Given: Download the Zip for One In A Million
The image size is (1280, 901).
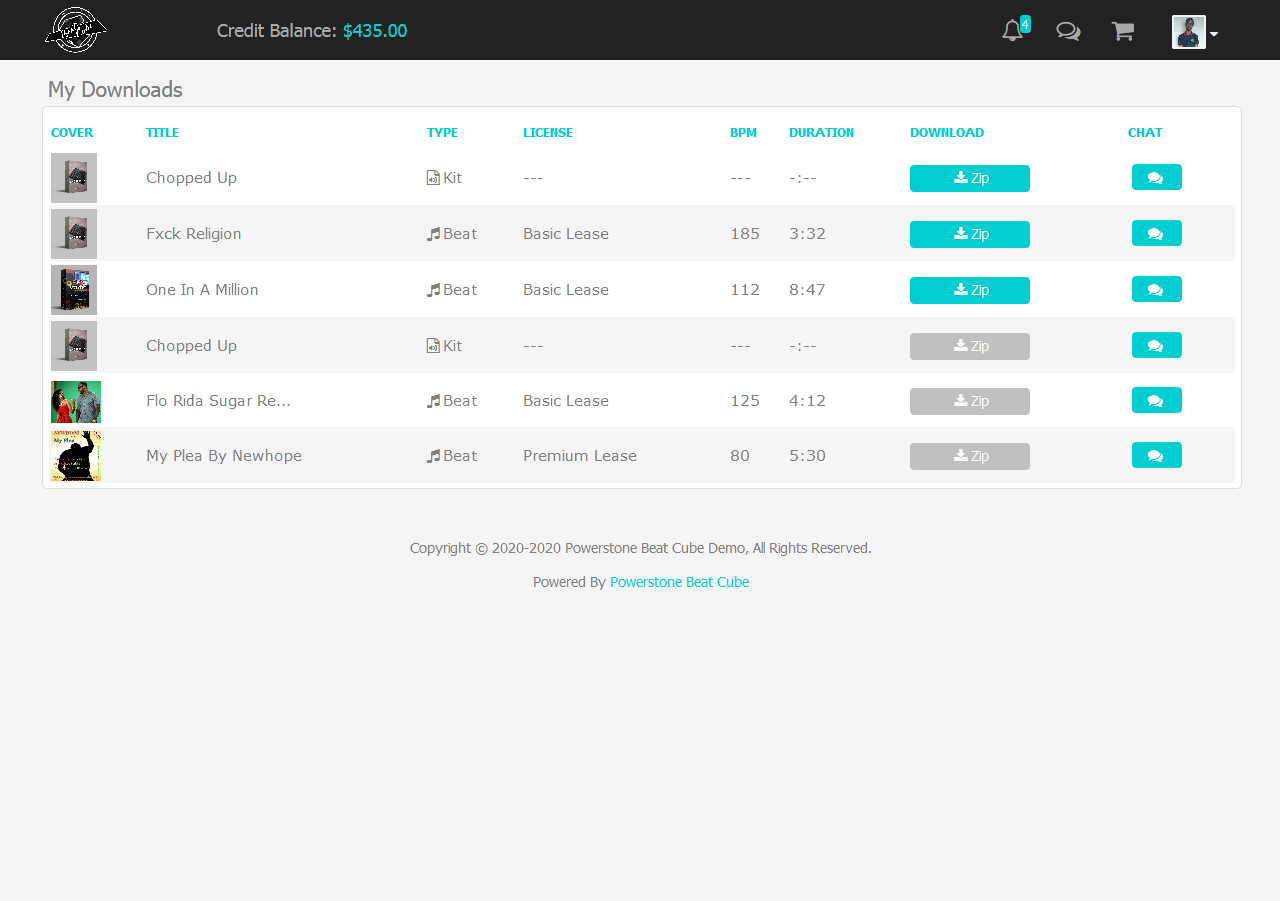Looking at the screenshot, I should 969,290.
